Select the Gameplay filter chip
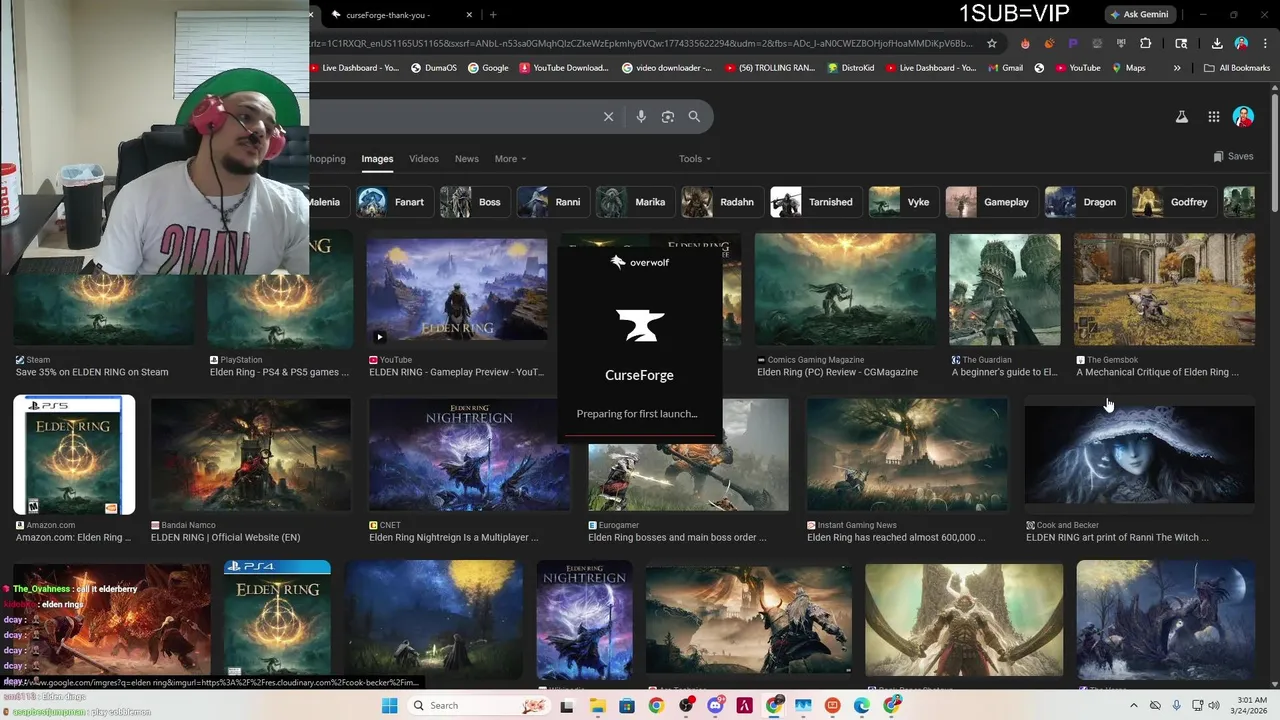Viewport: 1280px width, 720px height. pos(990,202)
